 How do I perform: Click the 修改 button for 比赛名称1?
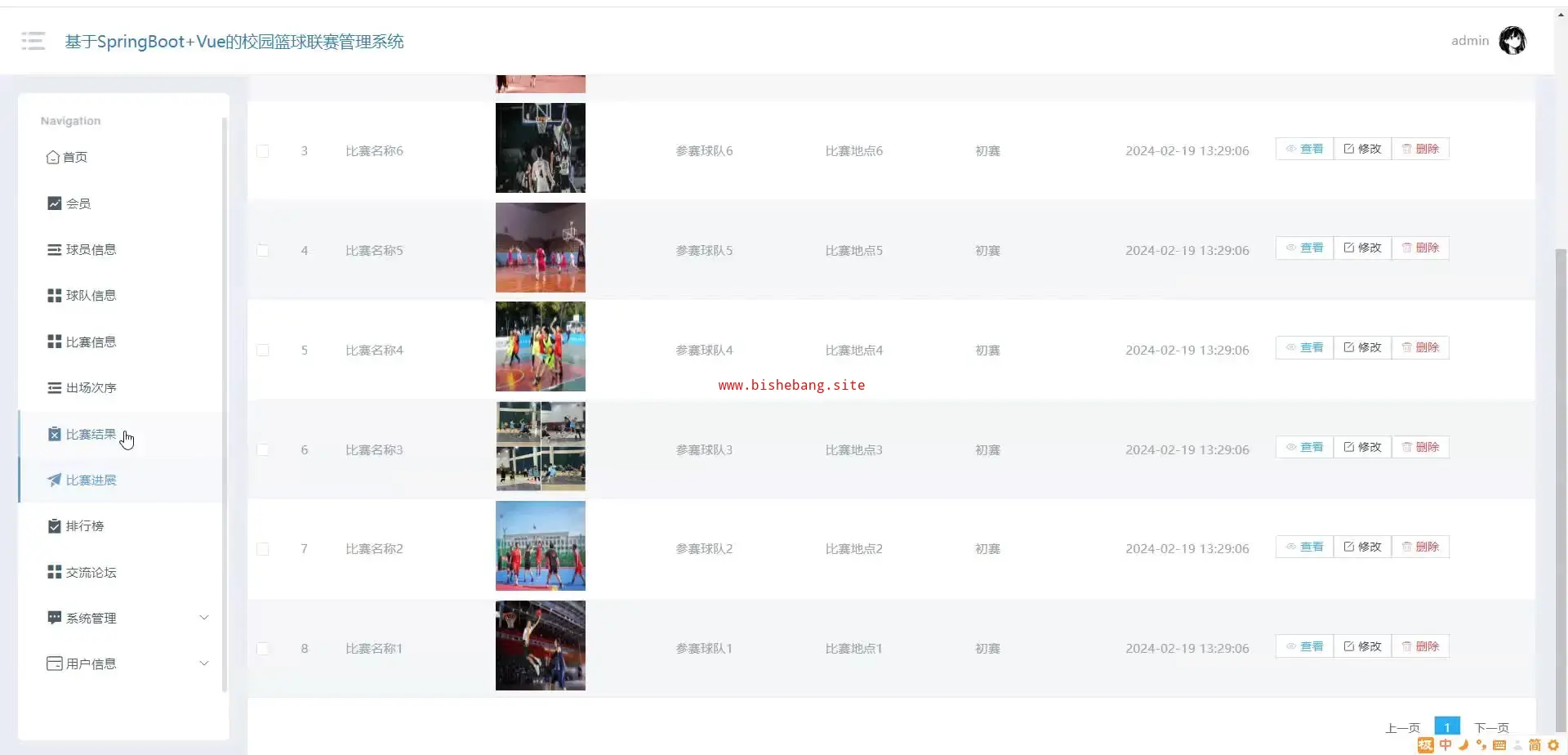(1362, 646)
